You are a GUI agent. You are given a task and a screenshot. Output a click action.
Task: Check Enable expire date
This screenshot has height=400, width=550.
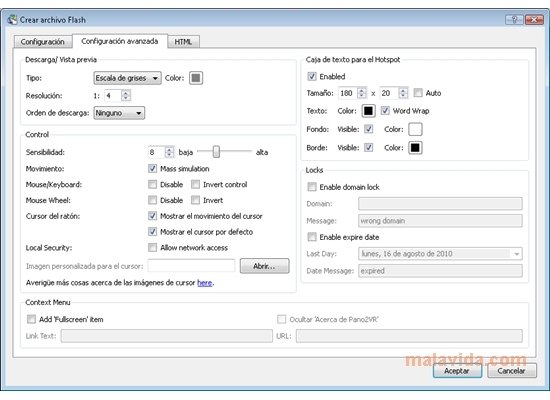point(311,237)
